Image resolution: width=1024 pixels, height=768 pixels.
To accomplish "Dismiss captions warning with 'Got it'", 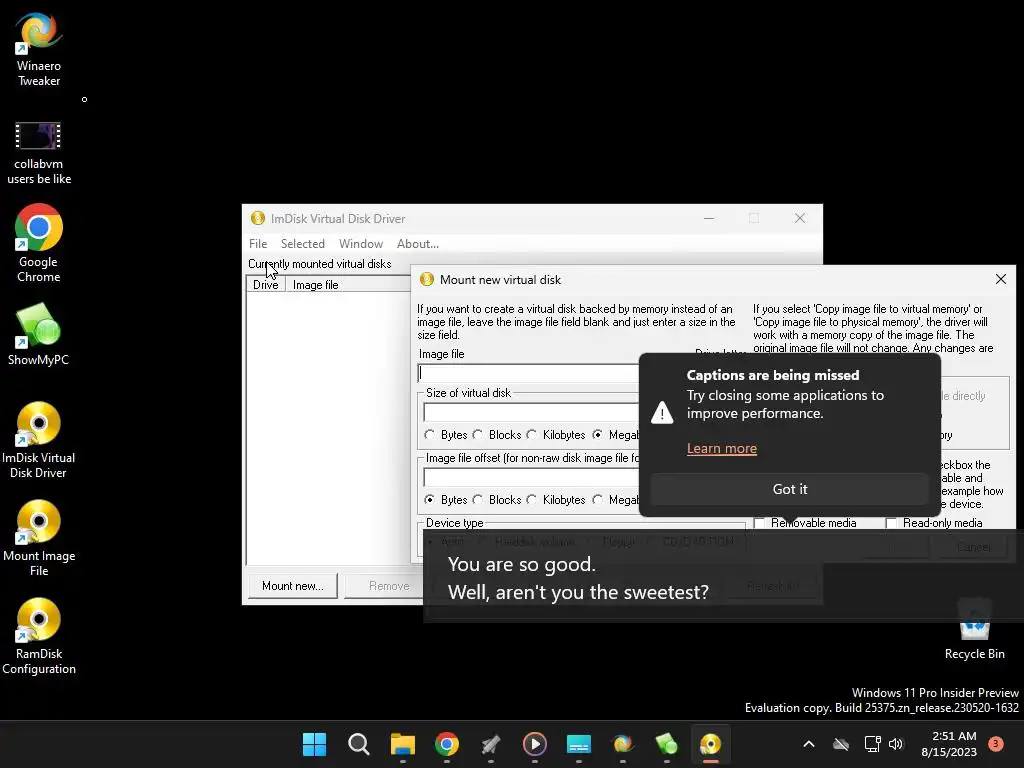I will (x=790, y=489).
